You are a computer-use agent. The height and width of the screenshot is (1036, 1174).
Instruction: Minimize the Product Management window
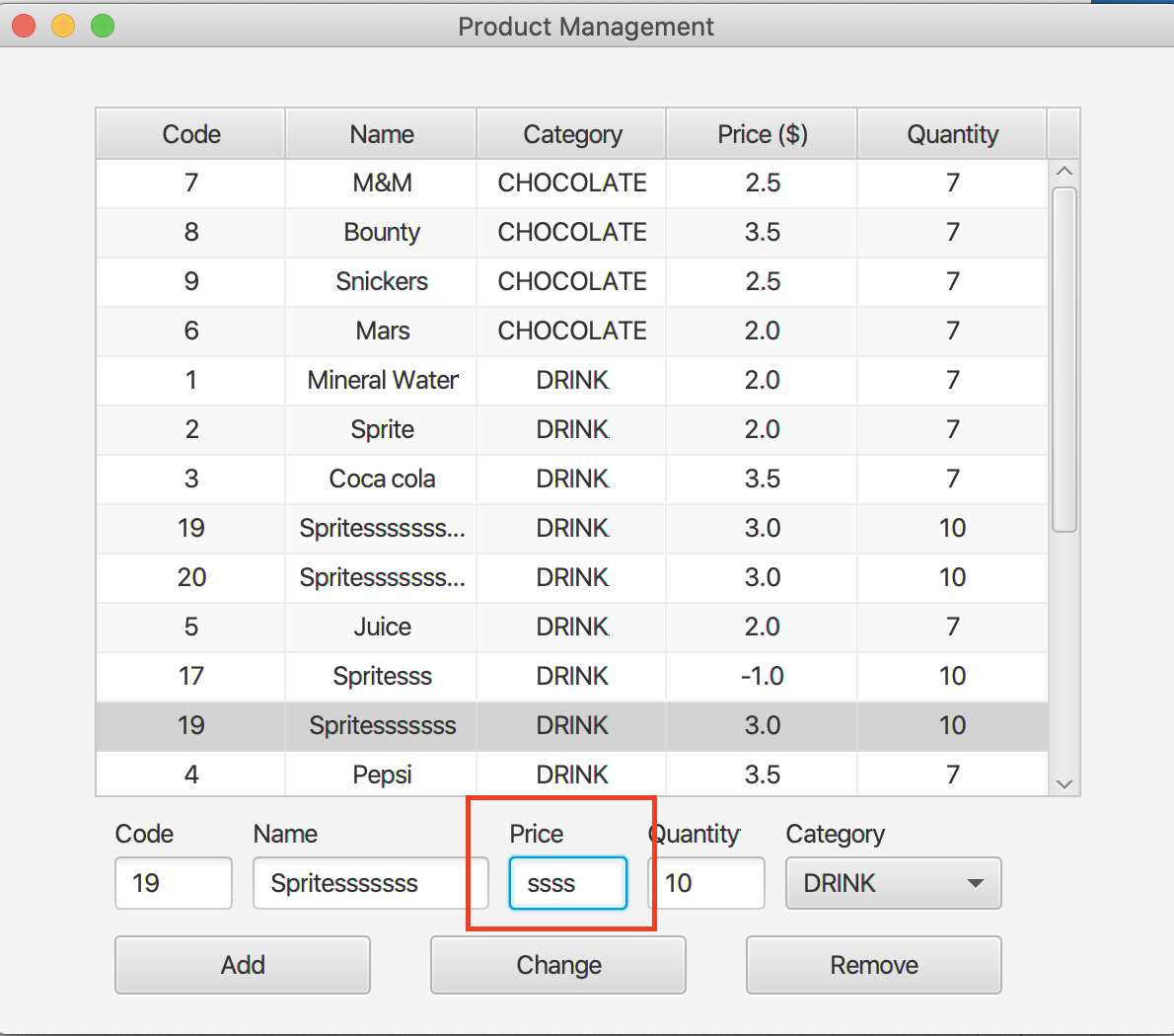[x=63, y=27]
